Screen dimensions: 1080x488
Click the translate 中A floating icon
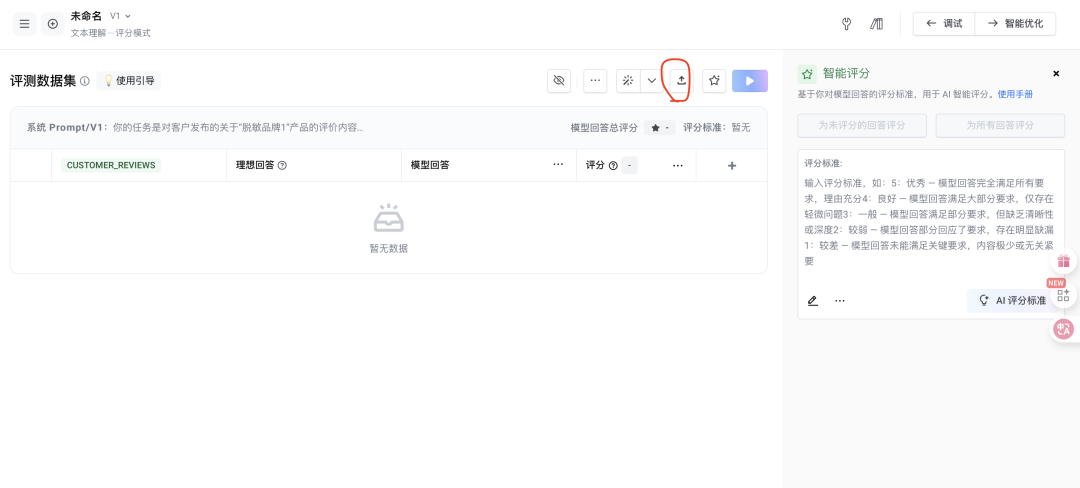coord(1064,328)
